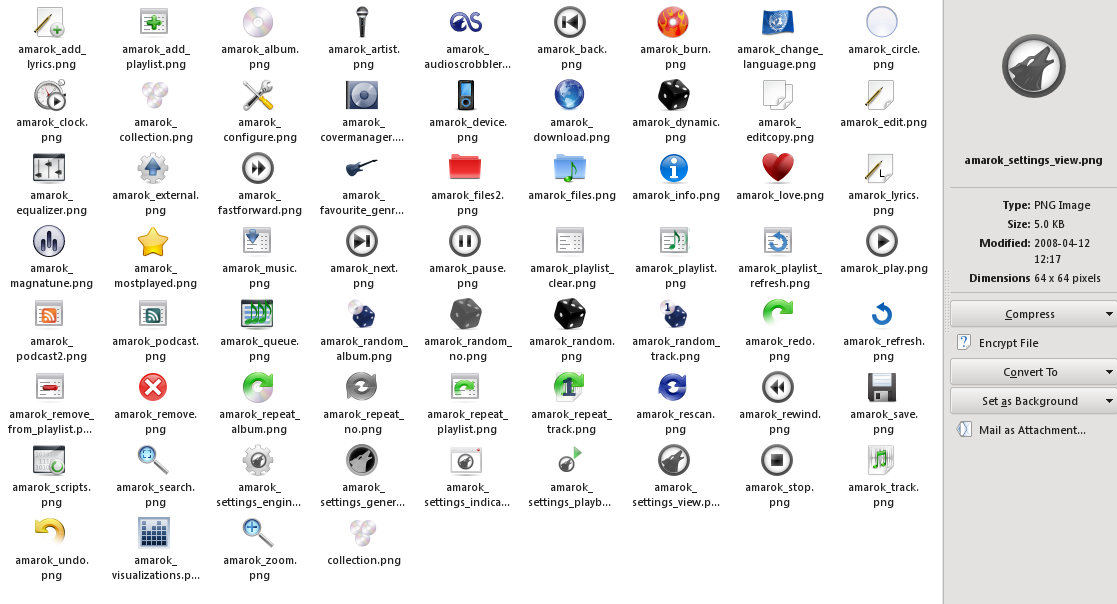Select the amarok_download.png globe icon
The width and height of the screenshot is (1117, 604).
(x=570, y=95)
